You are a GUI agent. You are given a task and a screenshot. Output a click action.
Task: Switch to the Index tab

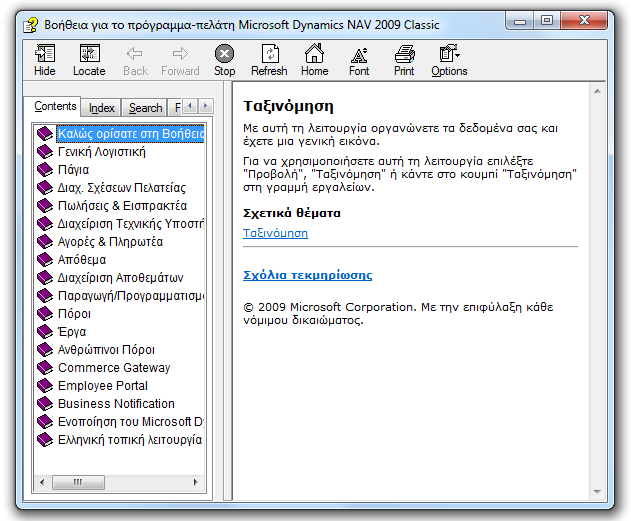click(101, 108)
